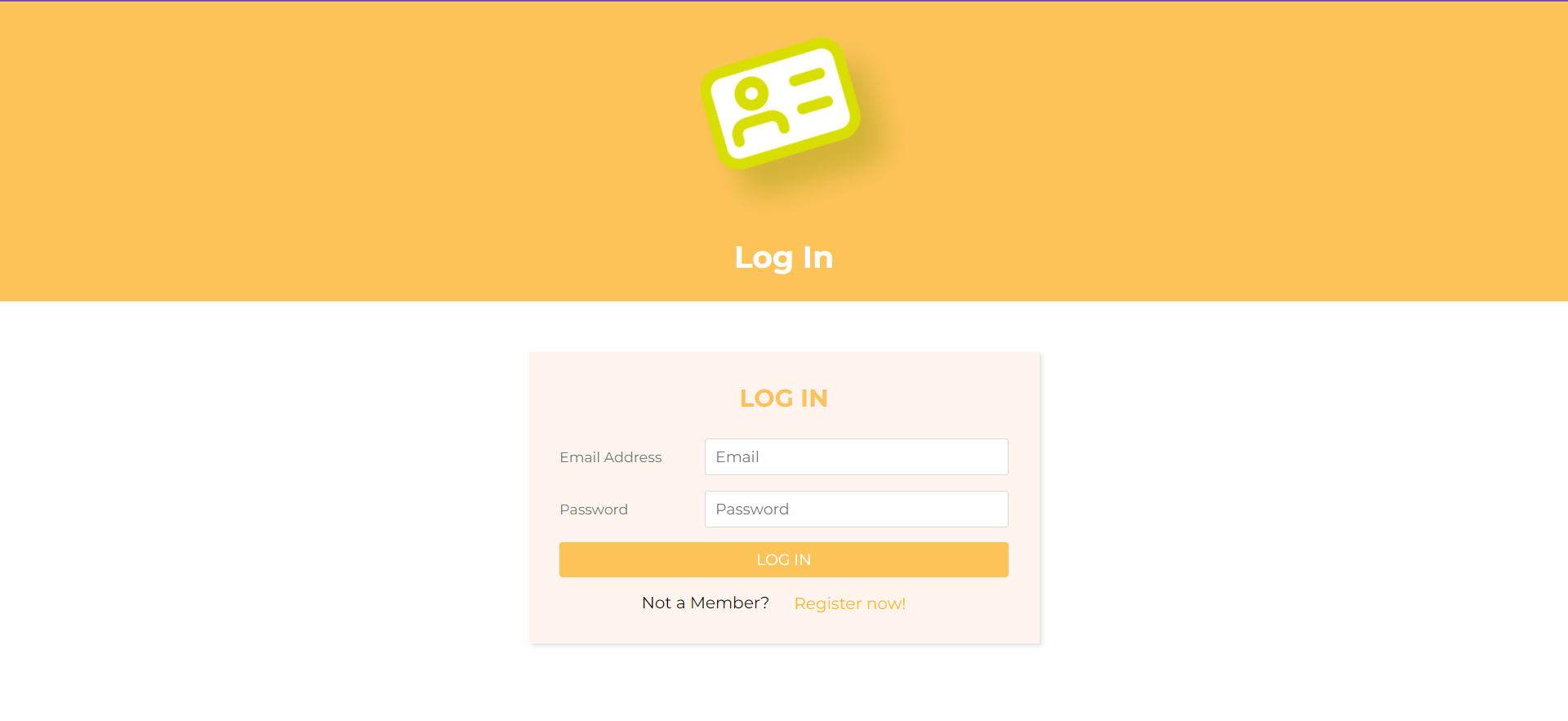Click the blank white area below the login card
The height and width of the screenshot is (721, 1568).
click(783, 684)
